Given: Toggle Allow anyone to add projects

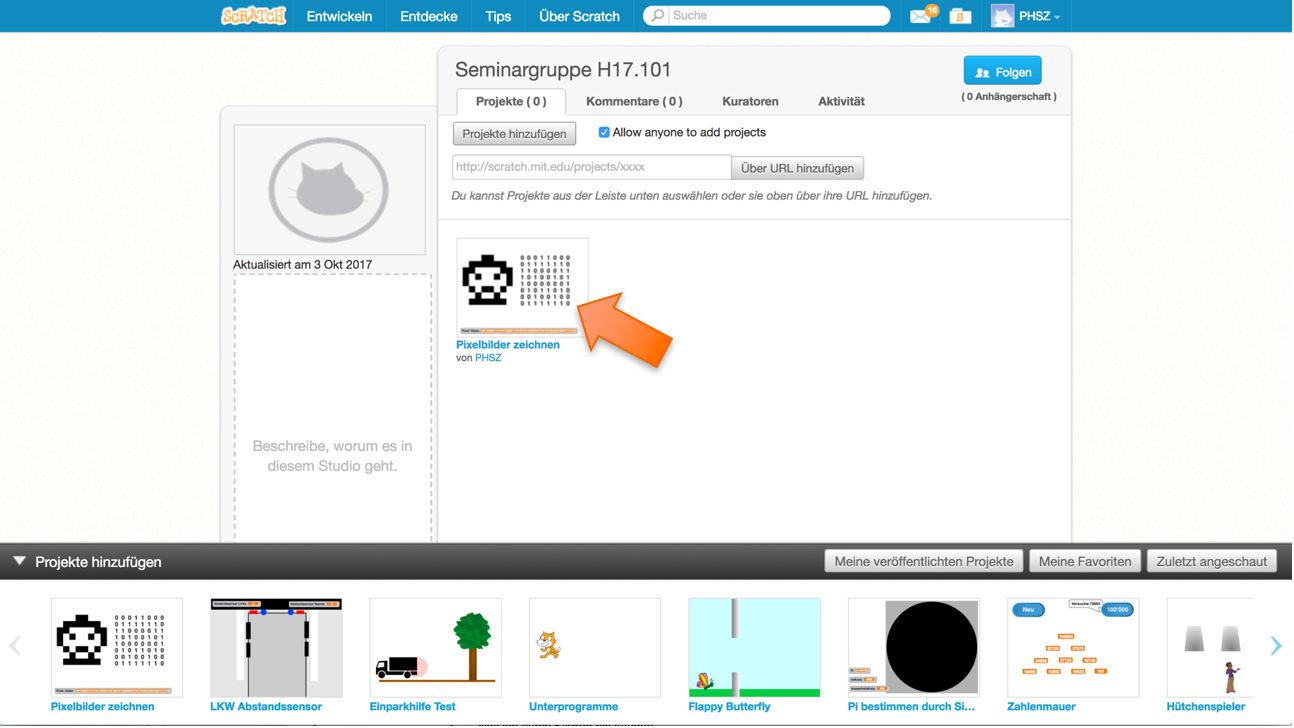Looking at the screenshot, I should [604, 133].
